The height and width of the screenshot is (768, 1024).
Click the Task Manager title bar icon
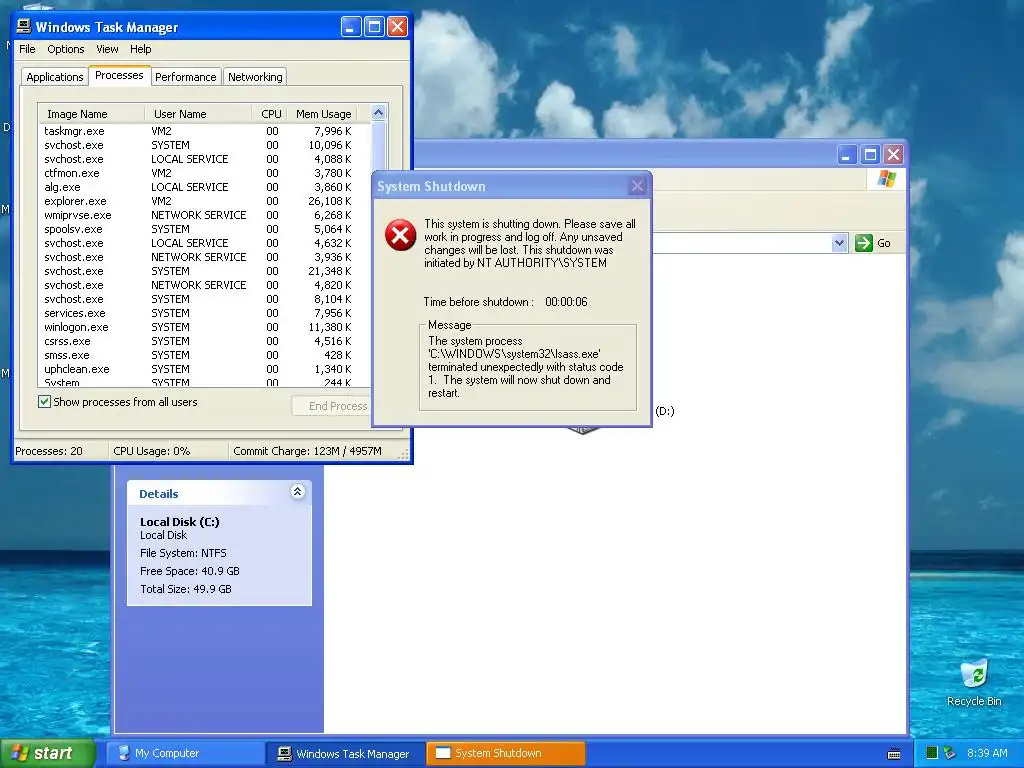tap(24, 26)
